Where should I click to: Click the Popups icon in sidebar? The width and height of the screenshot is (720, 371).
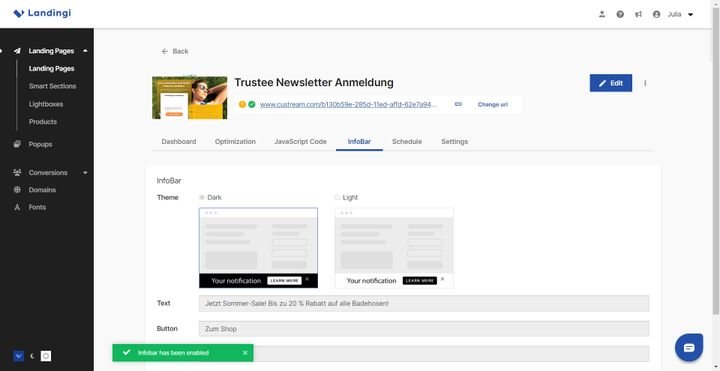(17, 144)
